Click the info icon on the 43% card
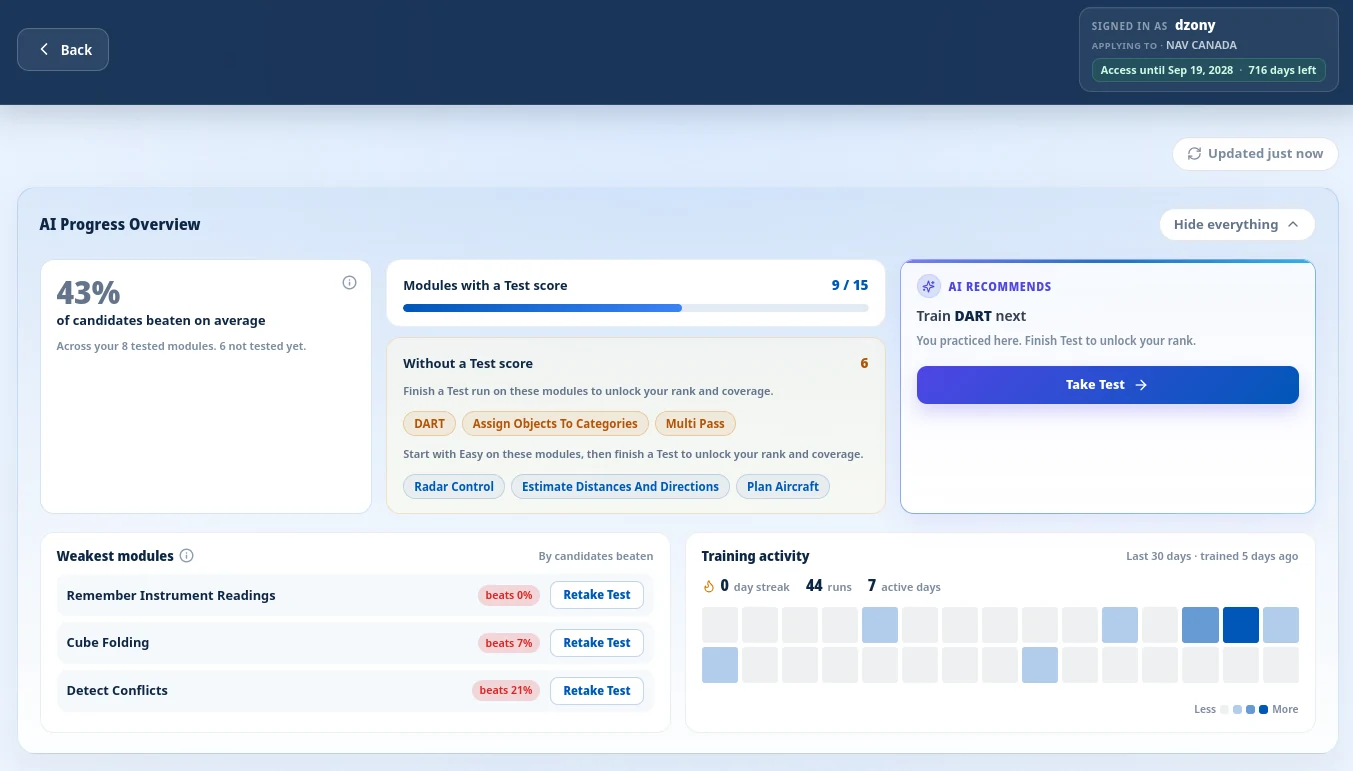Screen dimensions: 1353x771 click(349, 283)
